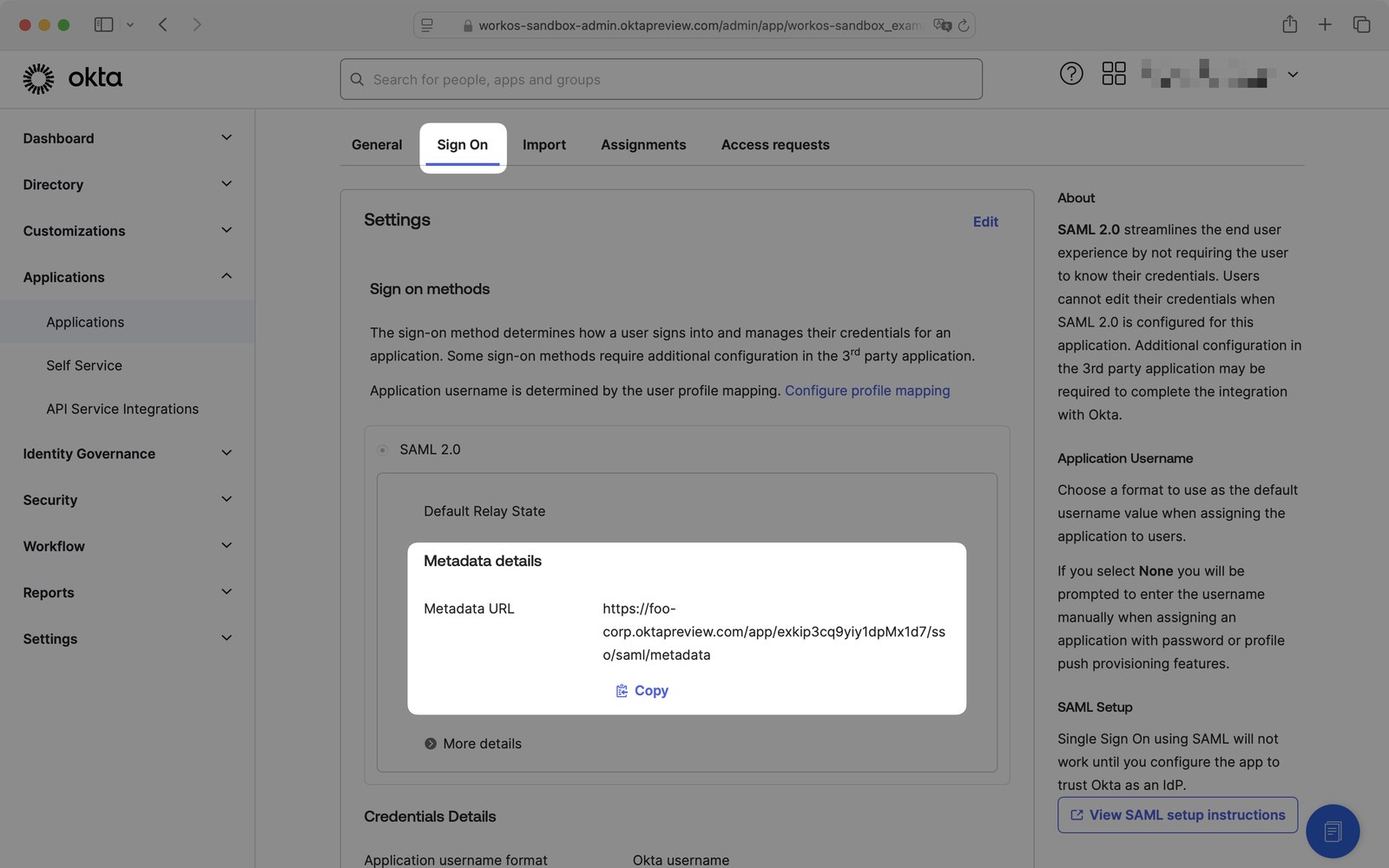This screenshot has width=1389, height=868.
Task: Click the Safari sidebar toggle icon
Action: [103, 24]
